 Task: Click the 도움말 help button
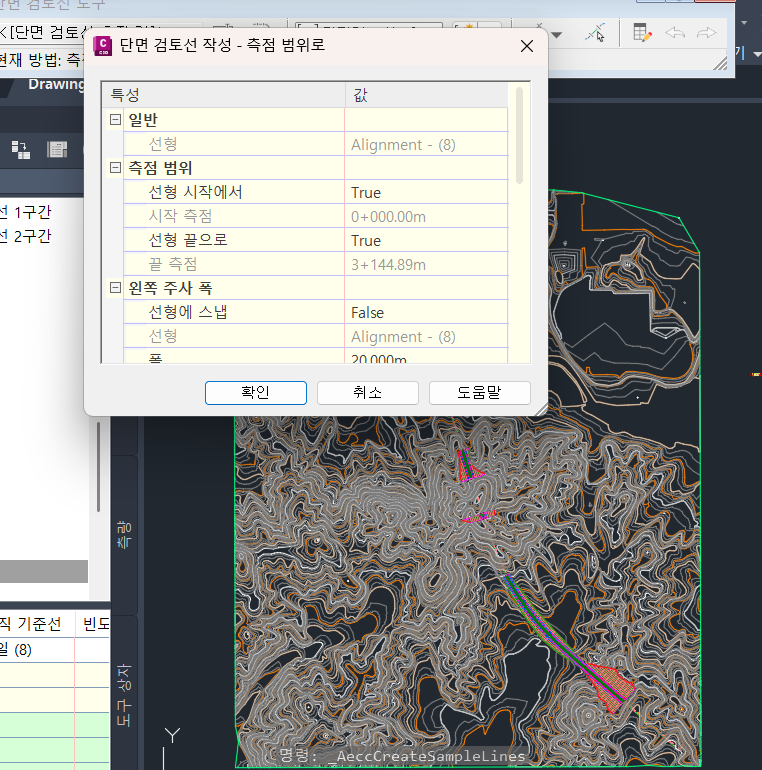pyautogui.click(x=479, y=392)
